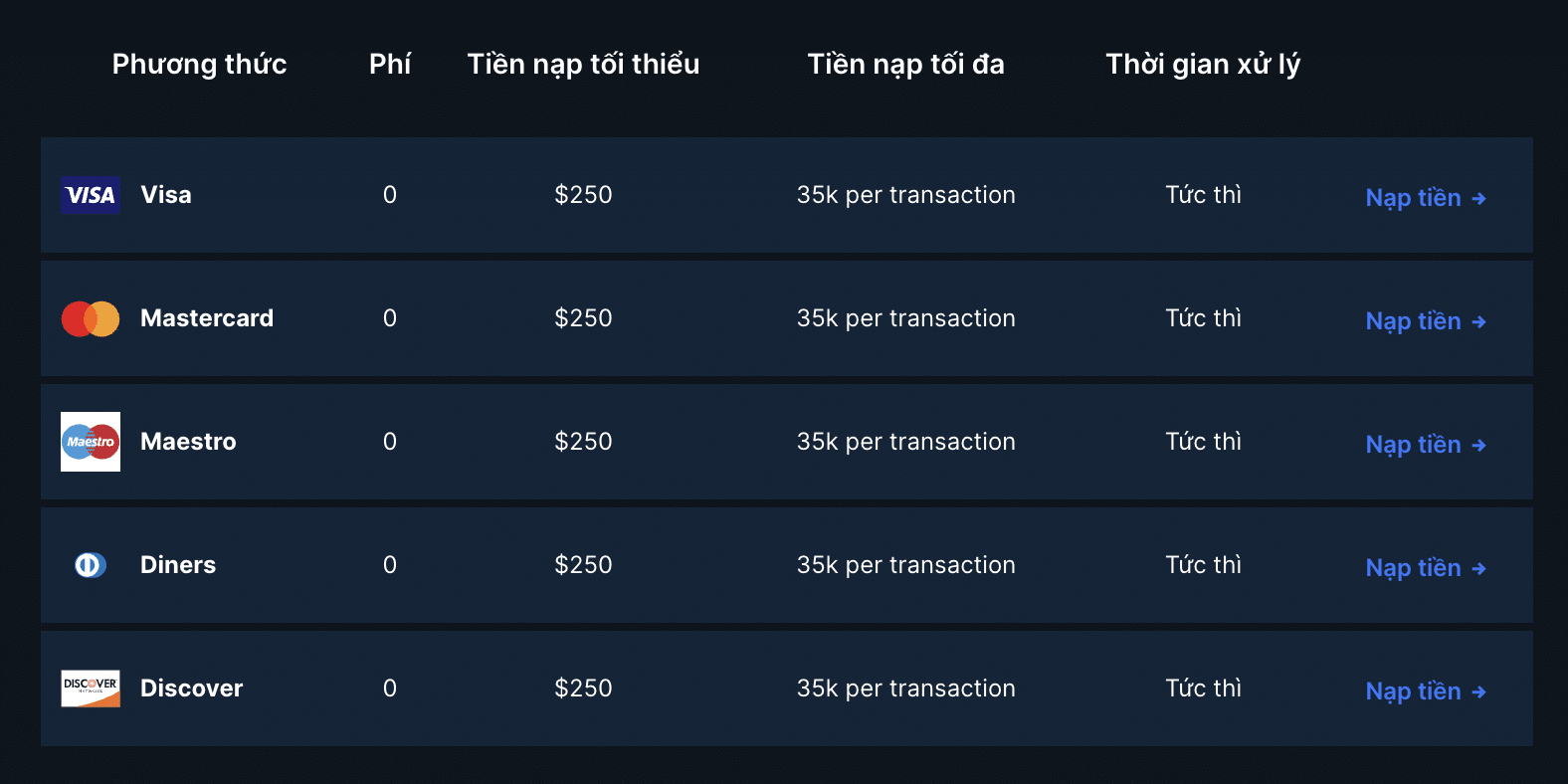Click the arrow icon in Maestro row
This screenshot has width=1568, height=784.
click(x=1478, y=446)
